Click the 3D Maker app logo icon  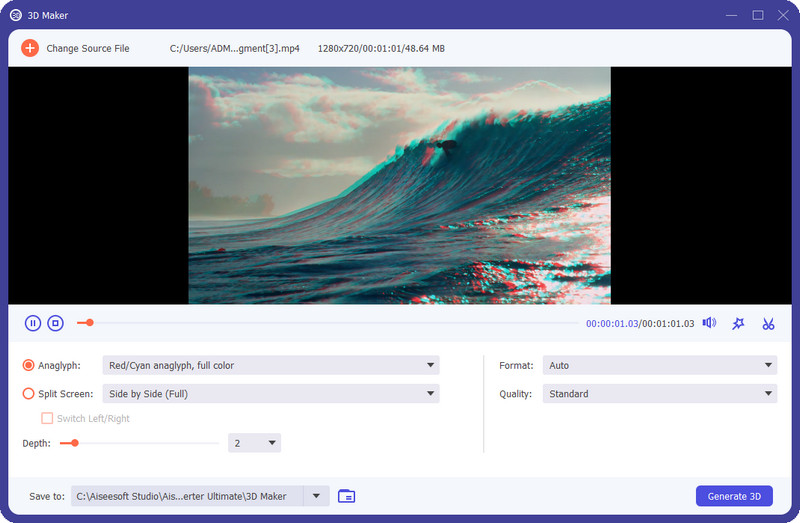point(18,15)
